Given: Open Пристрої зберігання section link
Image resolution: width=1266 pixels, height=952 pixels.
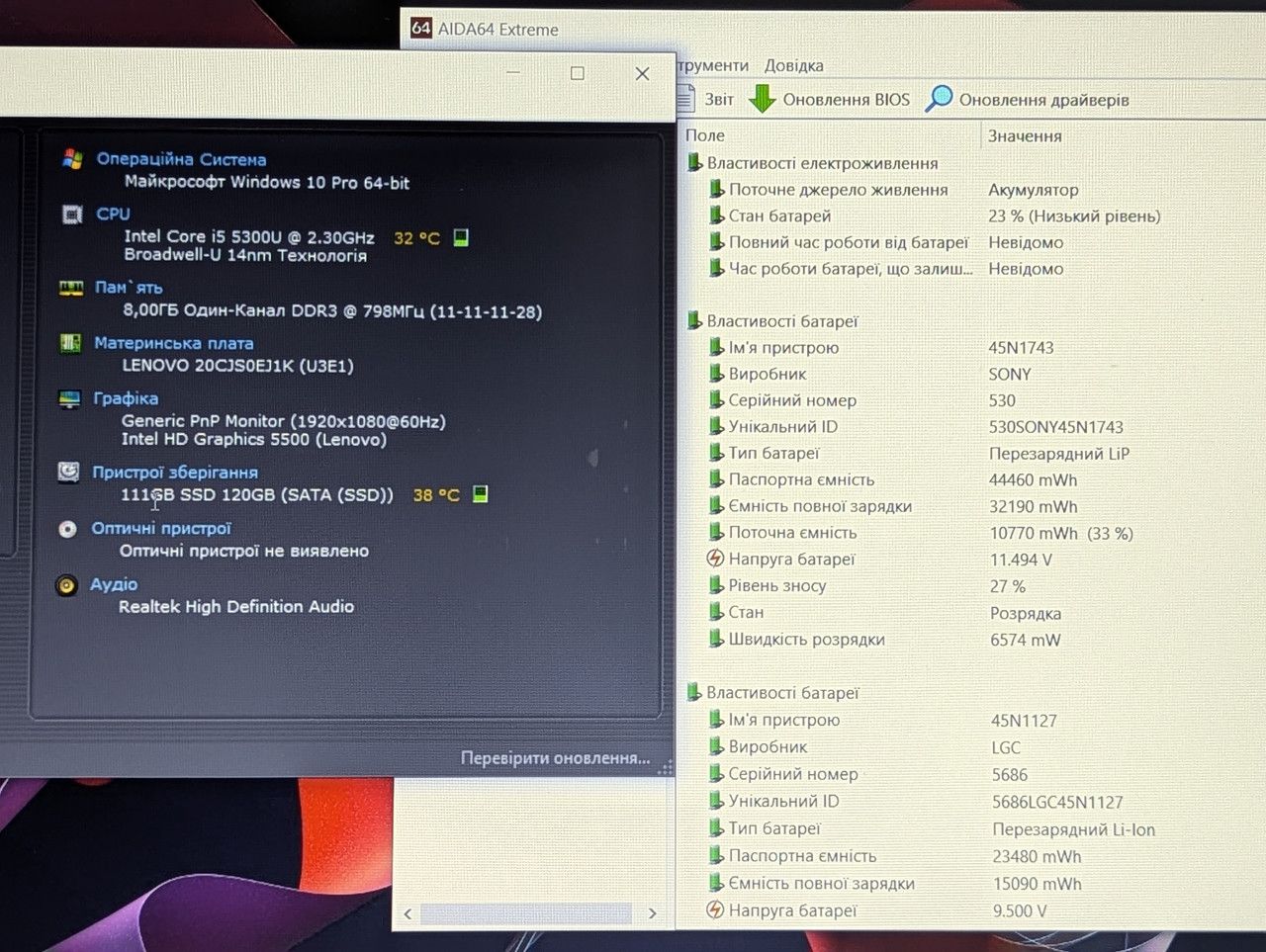Looking at the screenshot, I should tap(175, 473).
